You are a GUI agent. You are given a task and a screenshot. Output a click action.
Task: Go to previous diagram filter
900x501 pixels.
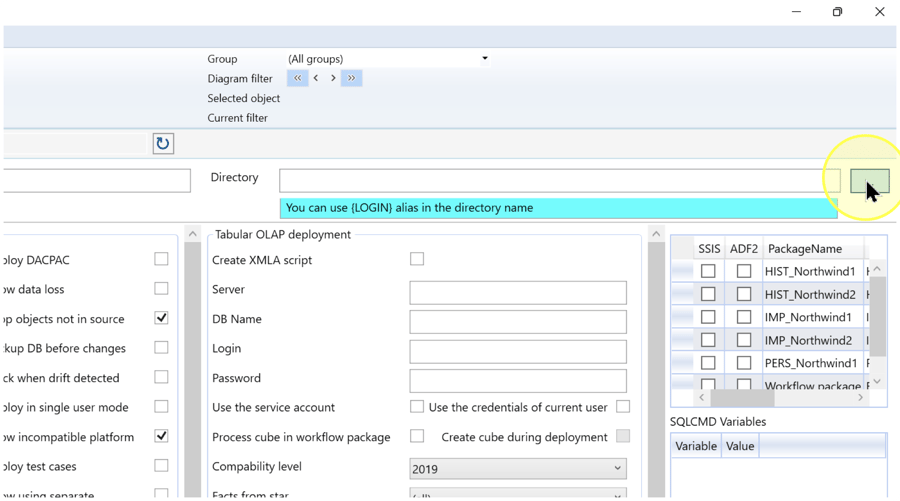point(316,78)
